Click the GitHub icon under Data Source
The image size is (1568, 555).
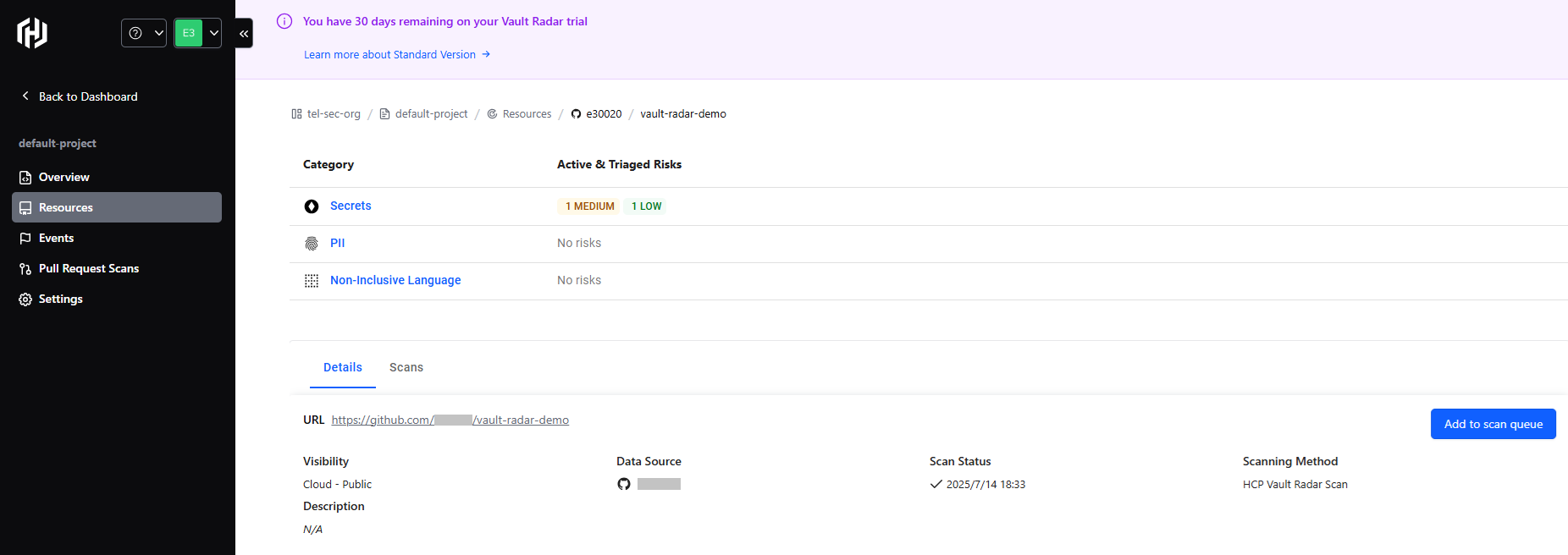click(x=624, y=484)
